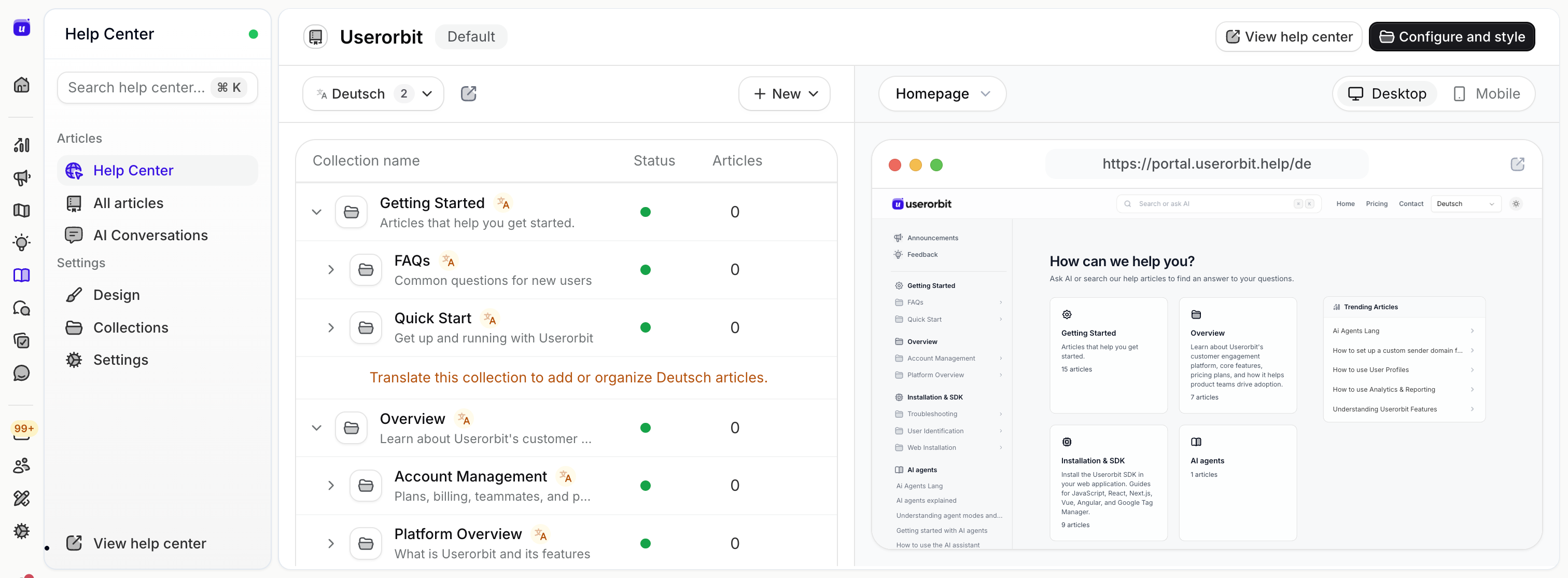Image resolution: width=1568 pixels, height=578 pixels.
Task: Open Installation & SDK card in preview
Action: click(x=1108, y=483)
